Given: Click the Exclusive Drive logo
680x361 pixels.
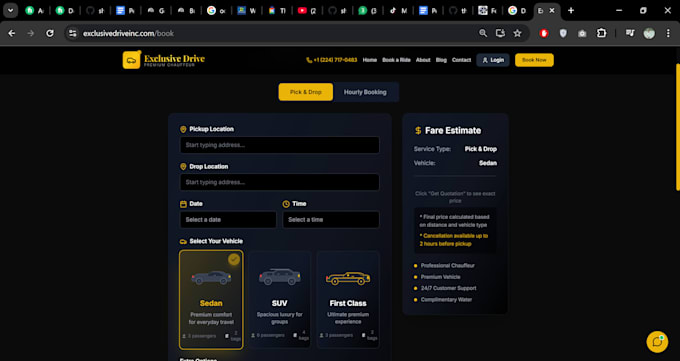Looking at the screenshot, I should [163, 60].
